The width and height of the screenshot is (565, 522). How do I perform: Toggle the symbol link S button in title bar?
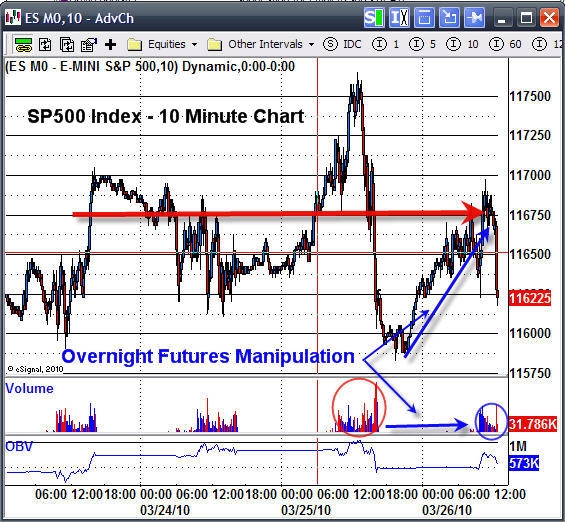click(x=374, y=17)
